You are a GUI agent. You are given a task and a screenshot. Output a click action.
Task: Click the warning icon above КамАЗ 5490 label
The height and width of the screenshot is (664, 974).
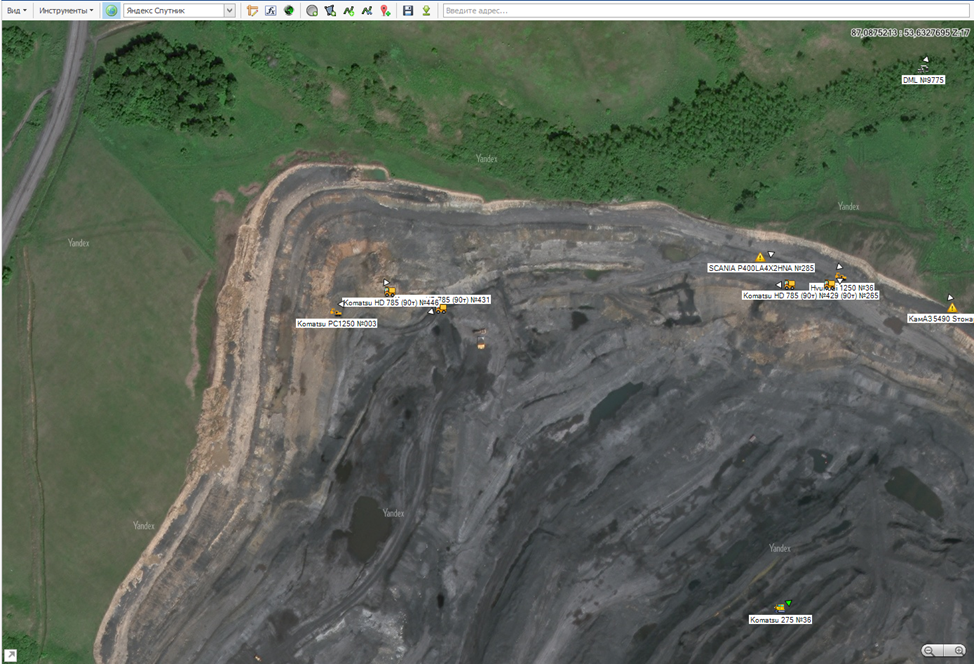click(x=952, y=308)
